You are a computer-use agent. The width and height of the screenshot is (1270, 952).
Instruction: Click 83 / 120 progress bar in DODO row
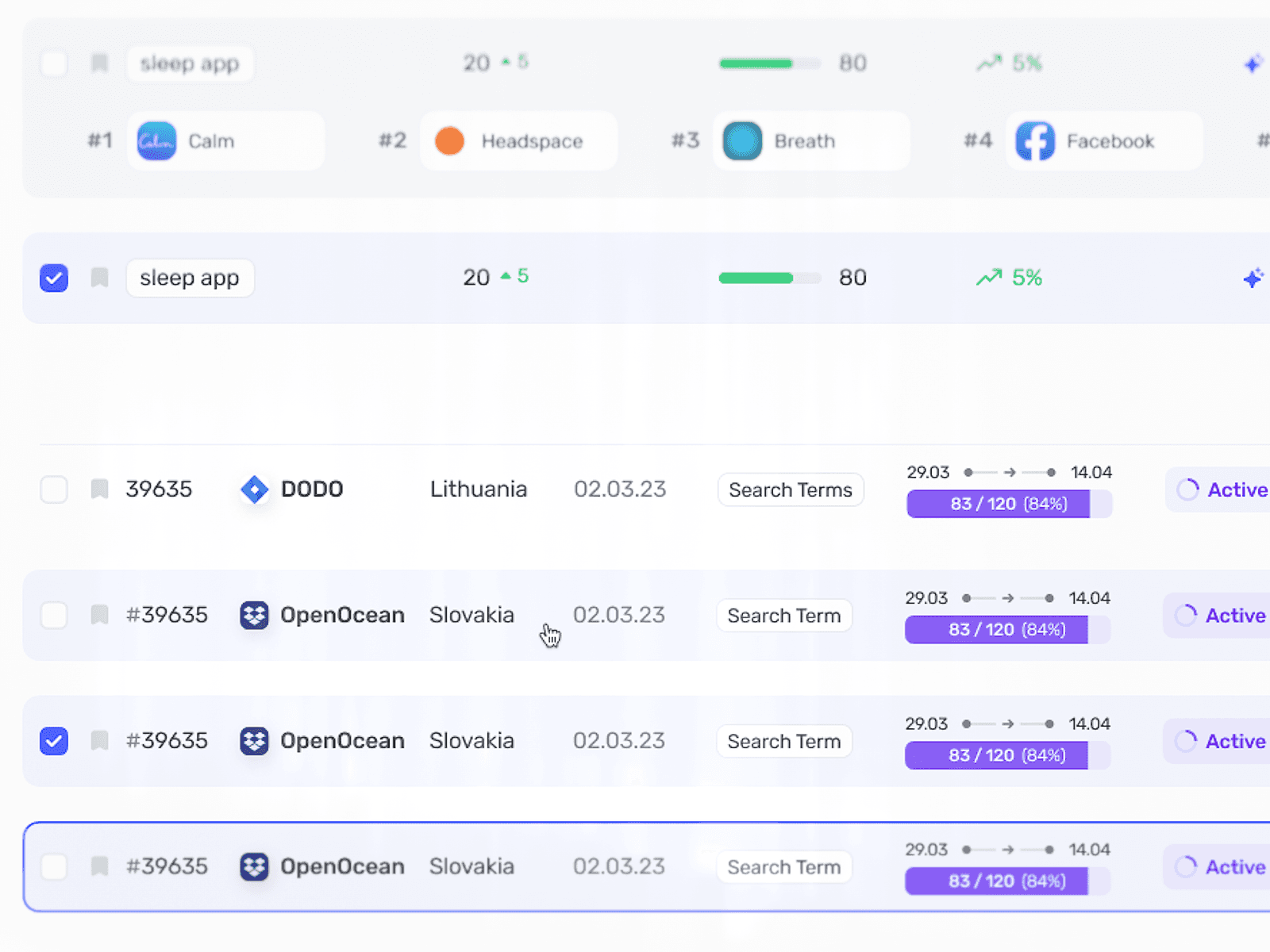[x=1010, y=504]
